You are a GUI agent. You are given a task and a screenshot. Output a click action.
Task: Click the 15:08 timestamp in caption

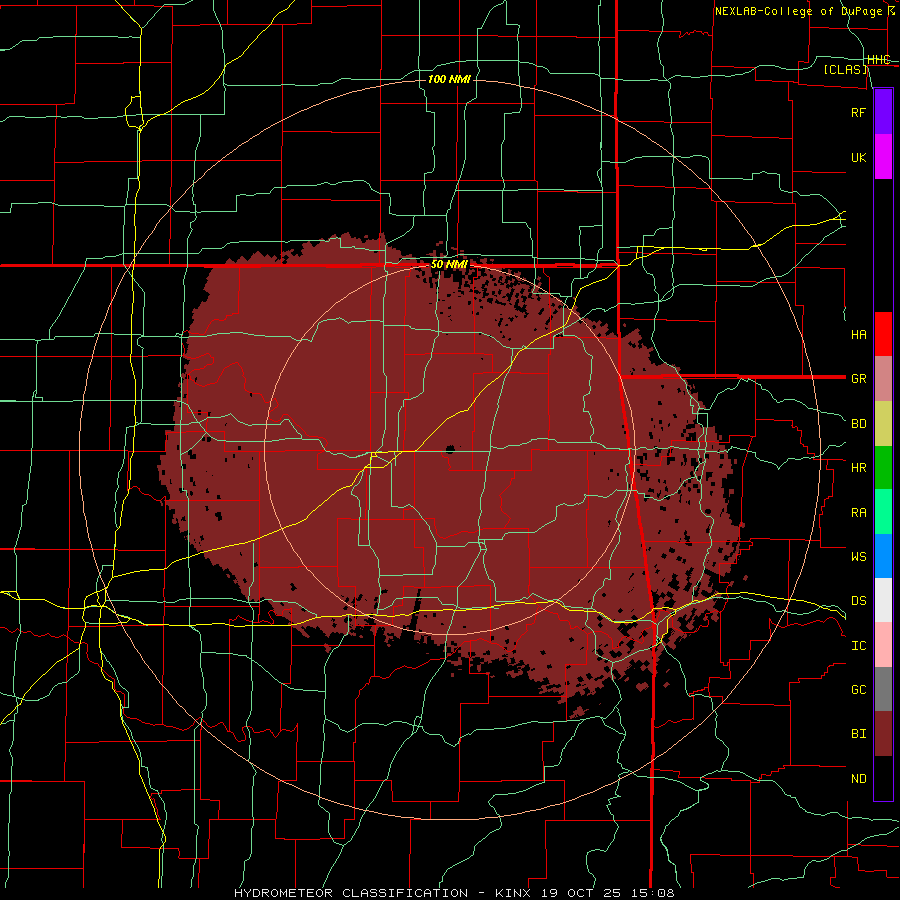pyautogui.click(x=655, y=893)
